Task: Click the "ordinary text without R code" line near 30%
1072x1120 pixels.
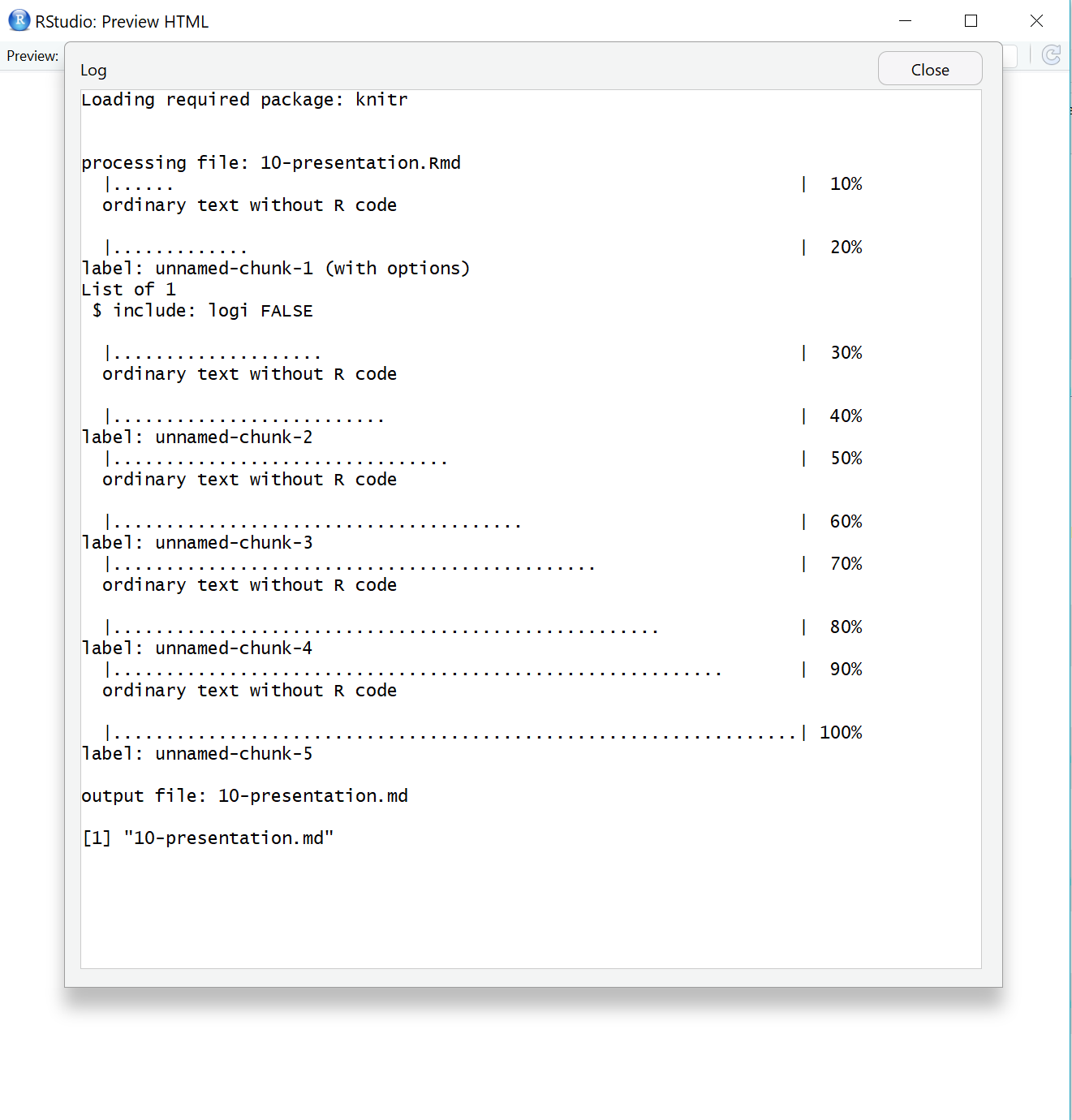Action: pos(249,373)
